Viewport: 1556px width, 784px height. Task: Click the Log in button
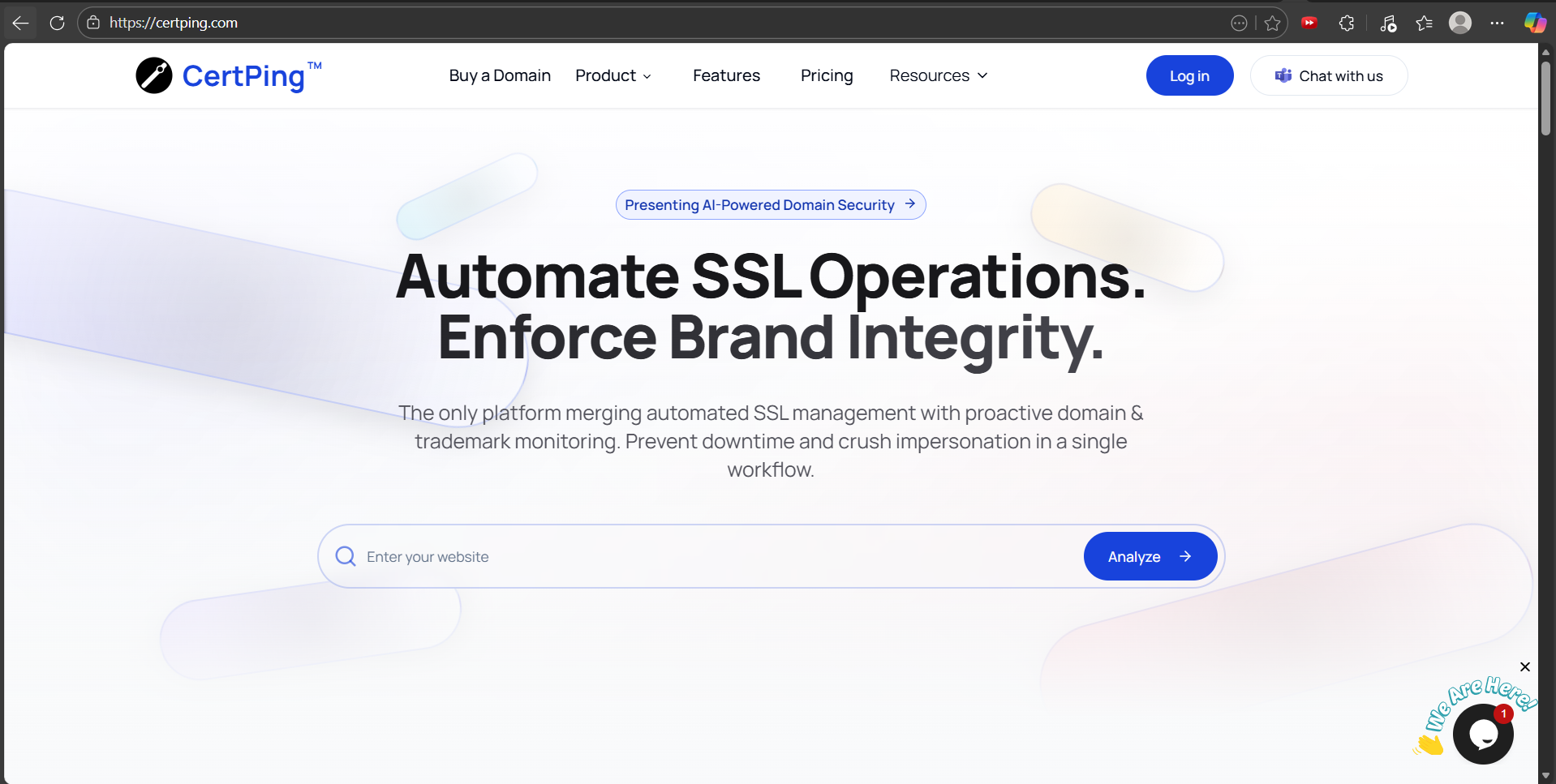1189,75
